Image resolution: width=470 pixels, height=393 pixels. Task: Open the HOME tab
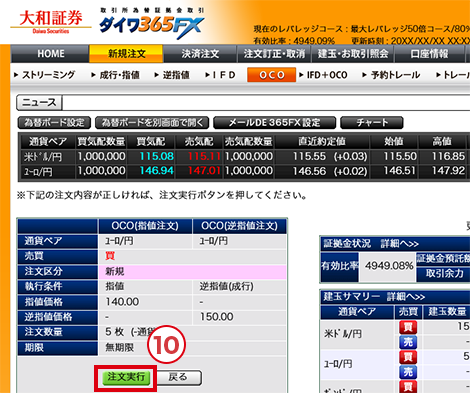[x=50, y=54]
